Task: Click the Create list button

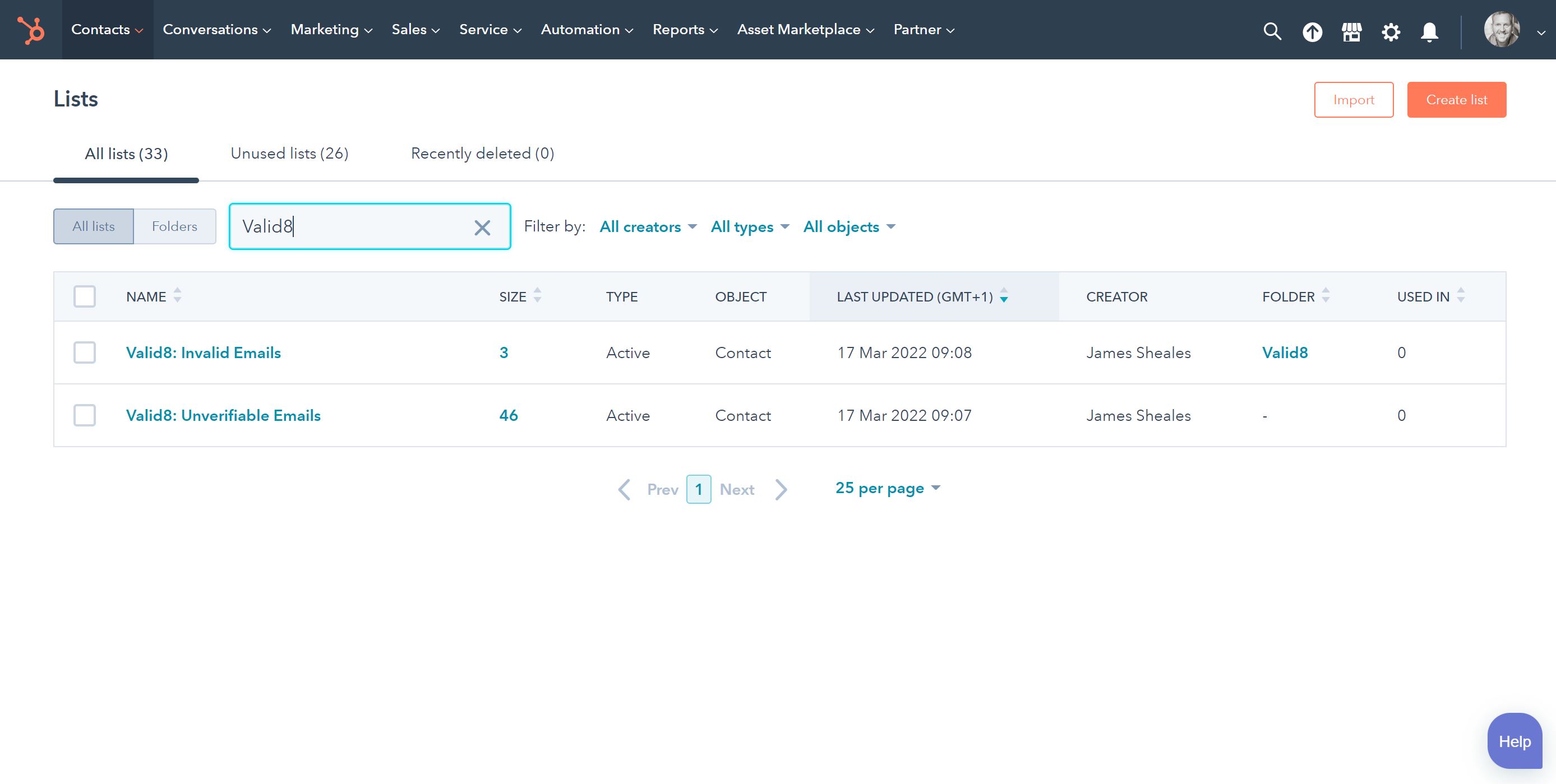Action: coord(1456,100)
